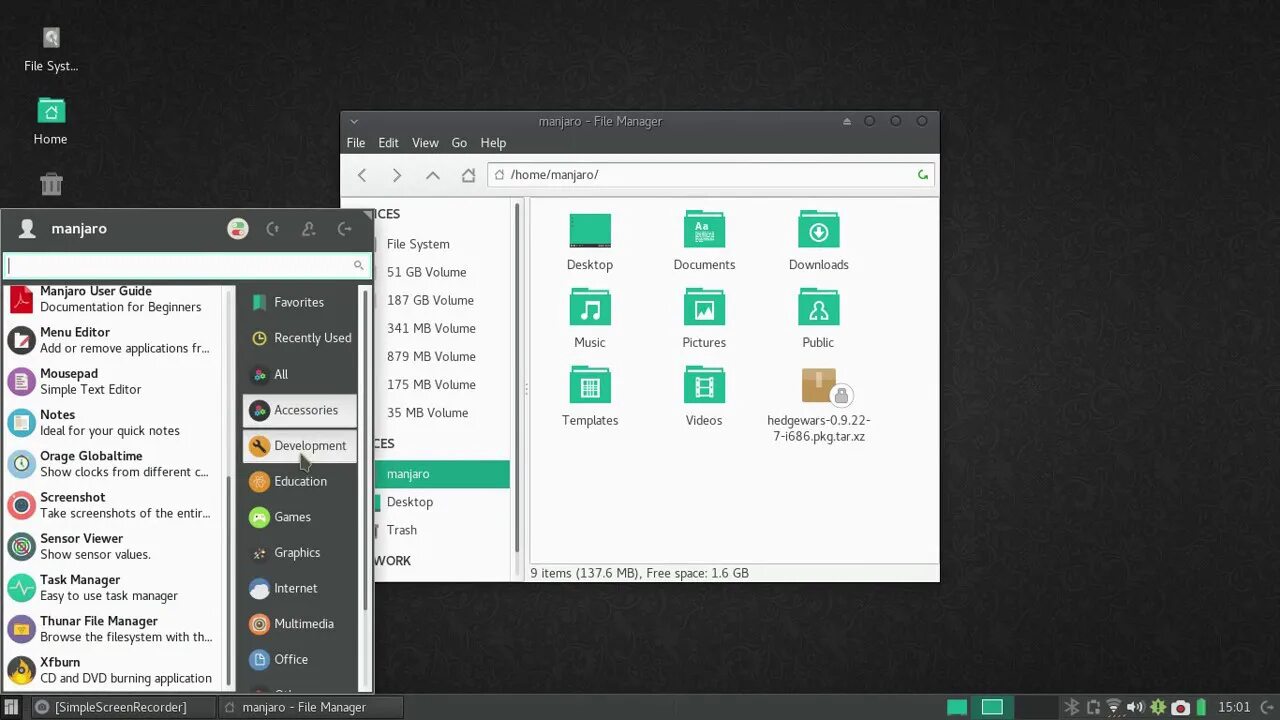
Task: Select hedgewars package file
Action: (819, 405)
